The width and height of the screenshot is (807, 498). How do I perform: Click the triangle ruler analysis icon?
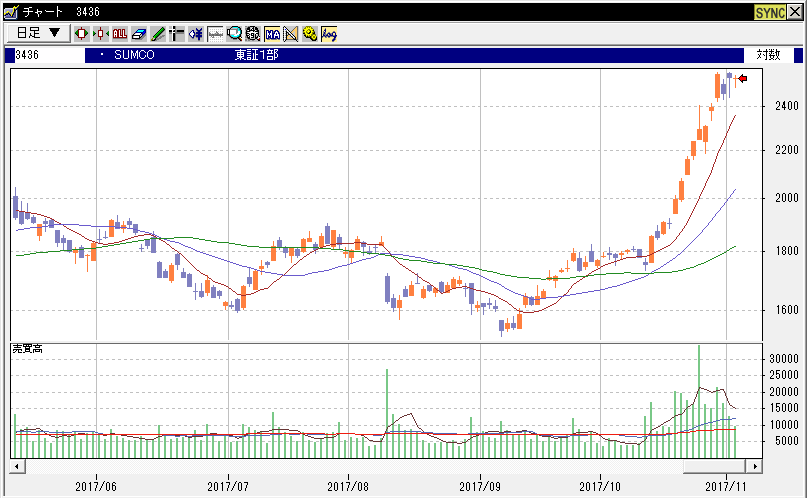click(291, 33)
